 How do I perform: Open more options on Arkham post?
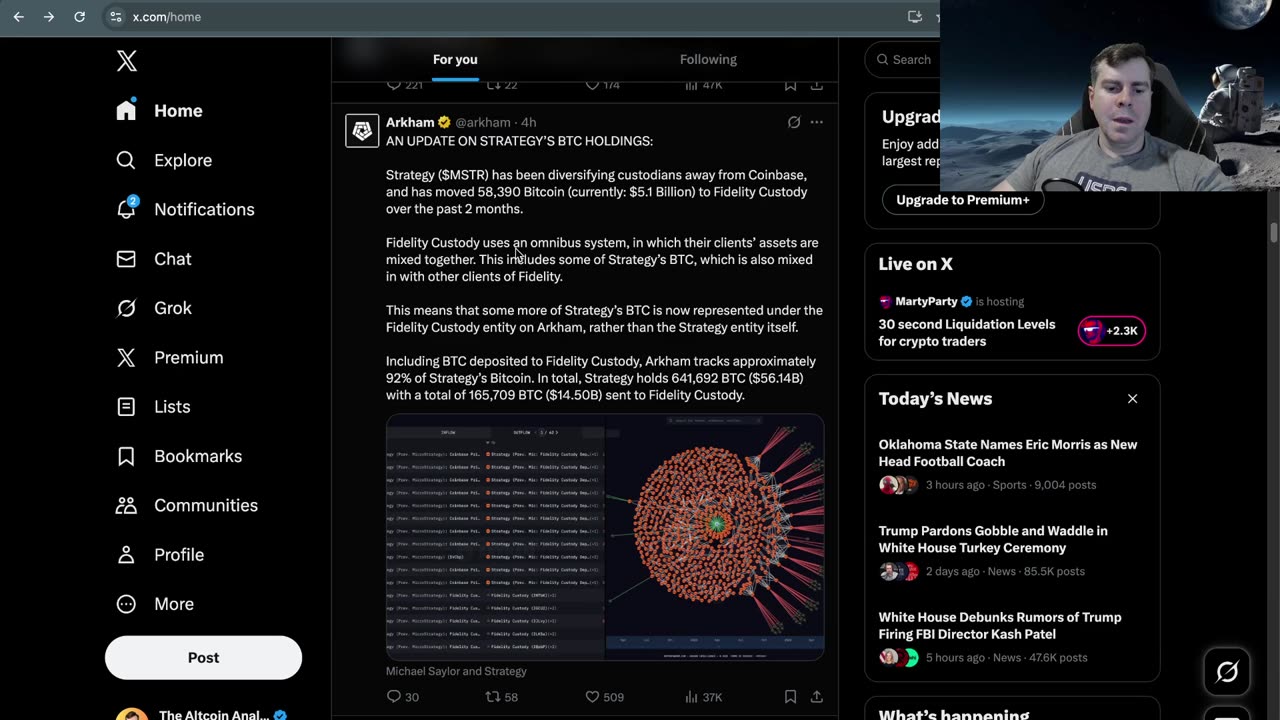tap(817, 122)
